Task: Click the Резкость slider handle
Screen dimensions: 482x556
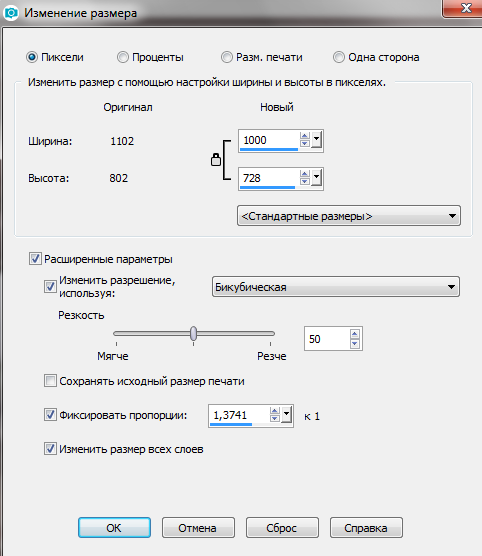Action: click(x=193, y=333)
